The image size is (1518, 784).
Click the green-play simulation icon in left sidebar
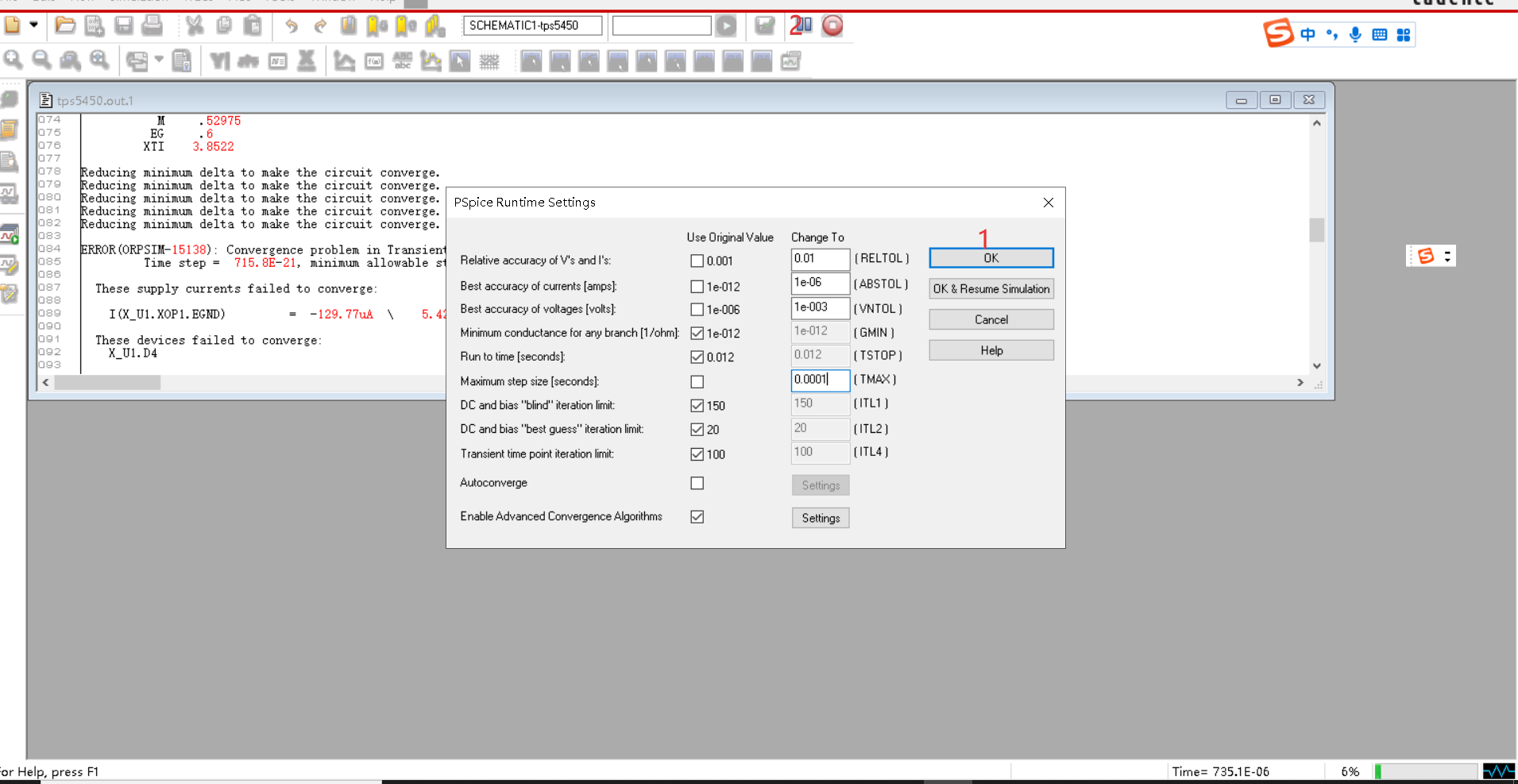point(10,234)
